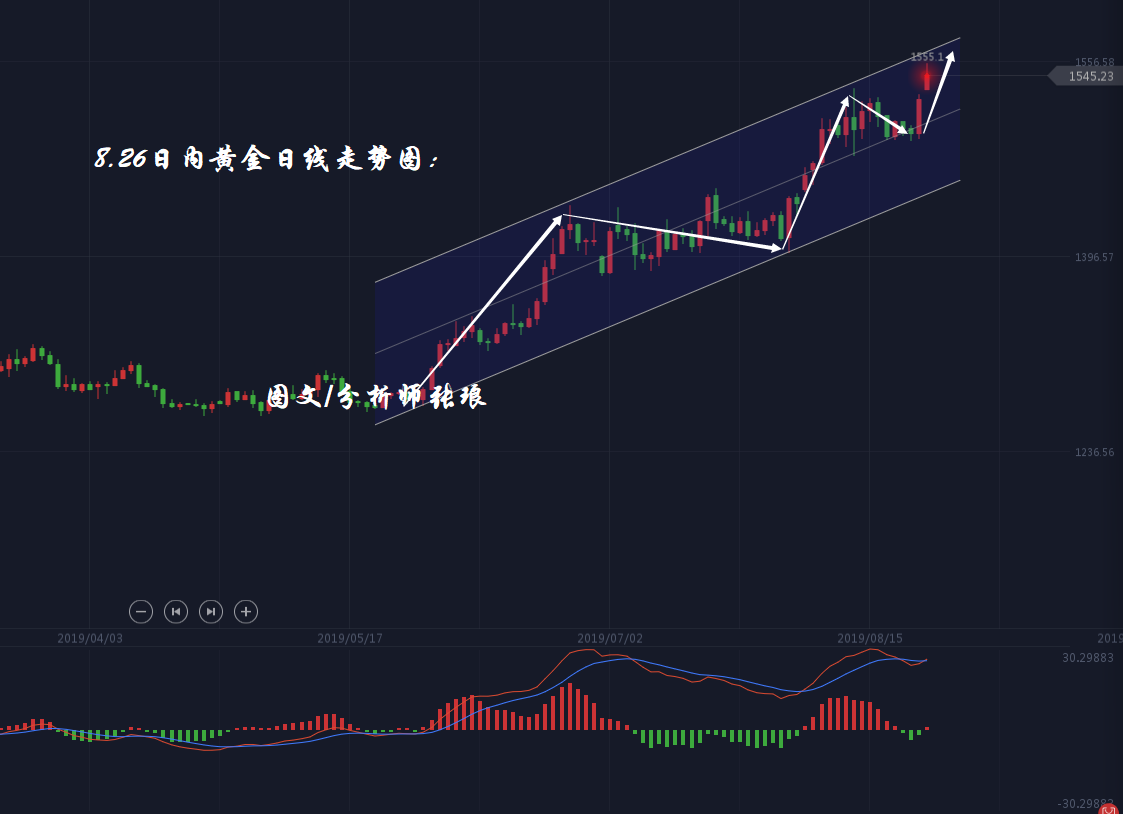This screenshot has width=1123, height=814.
Task: Click the 1236.56 price axis label
Action: coord(1094,452)
